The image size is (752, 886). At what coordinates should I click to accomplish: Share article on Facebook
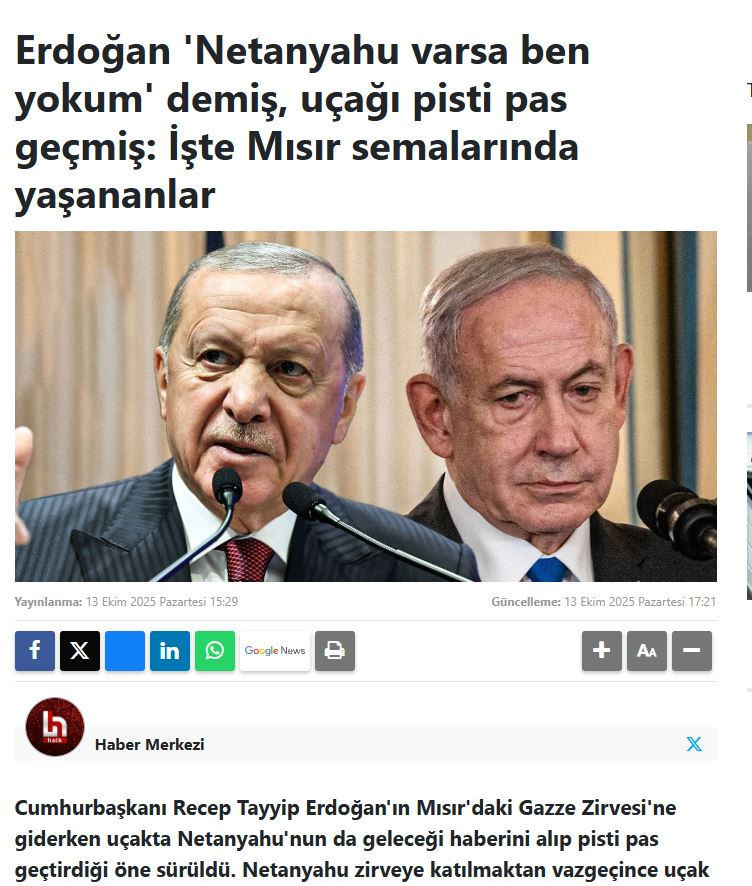point(35,650)
